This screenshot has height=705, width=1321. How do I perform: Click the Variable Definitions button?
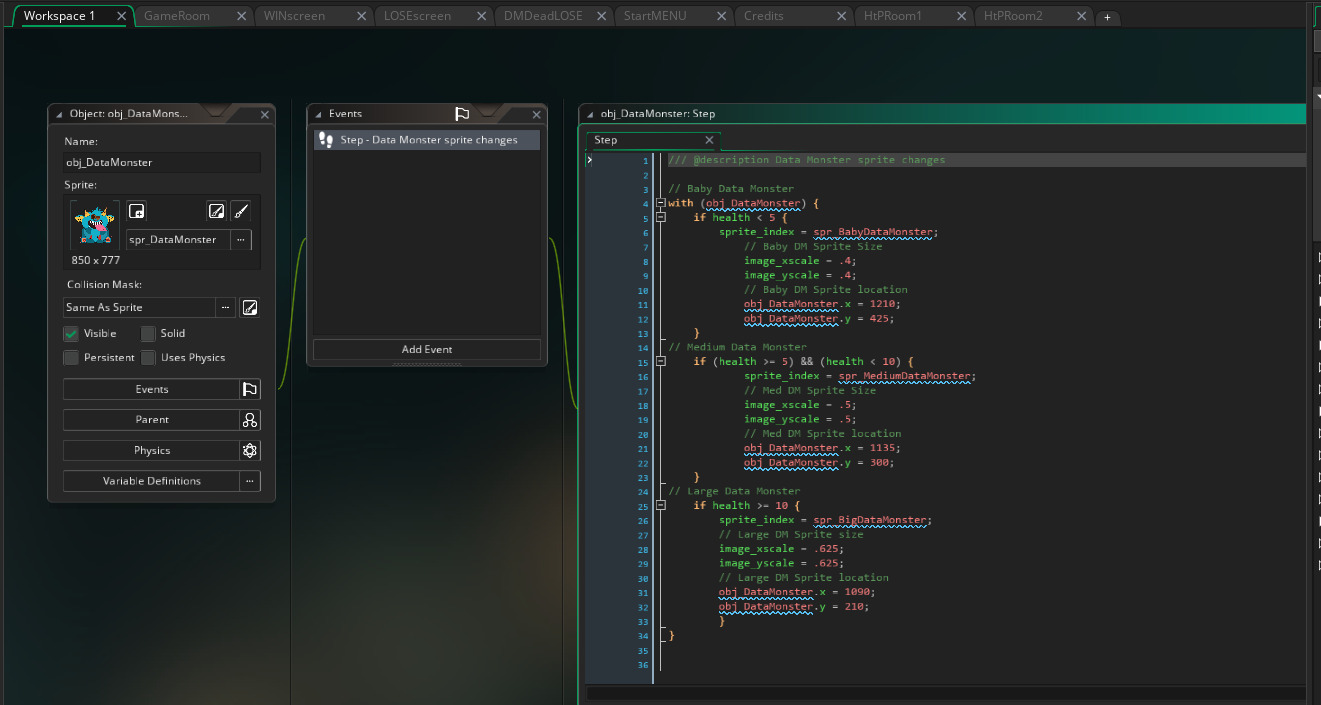tap(151, 481)
